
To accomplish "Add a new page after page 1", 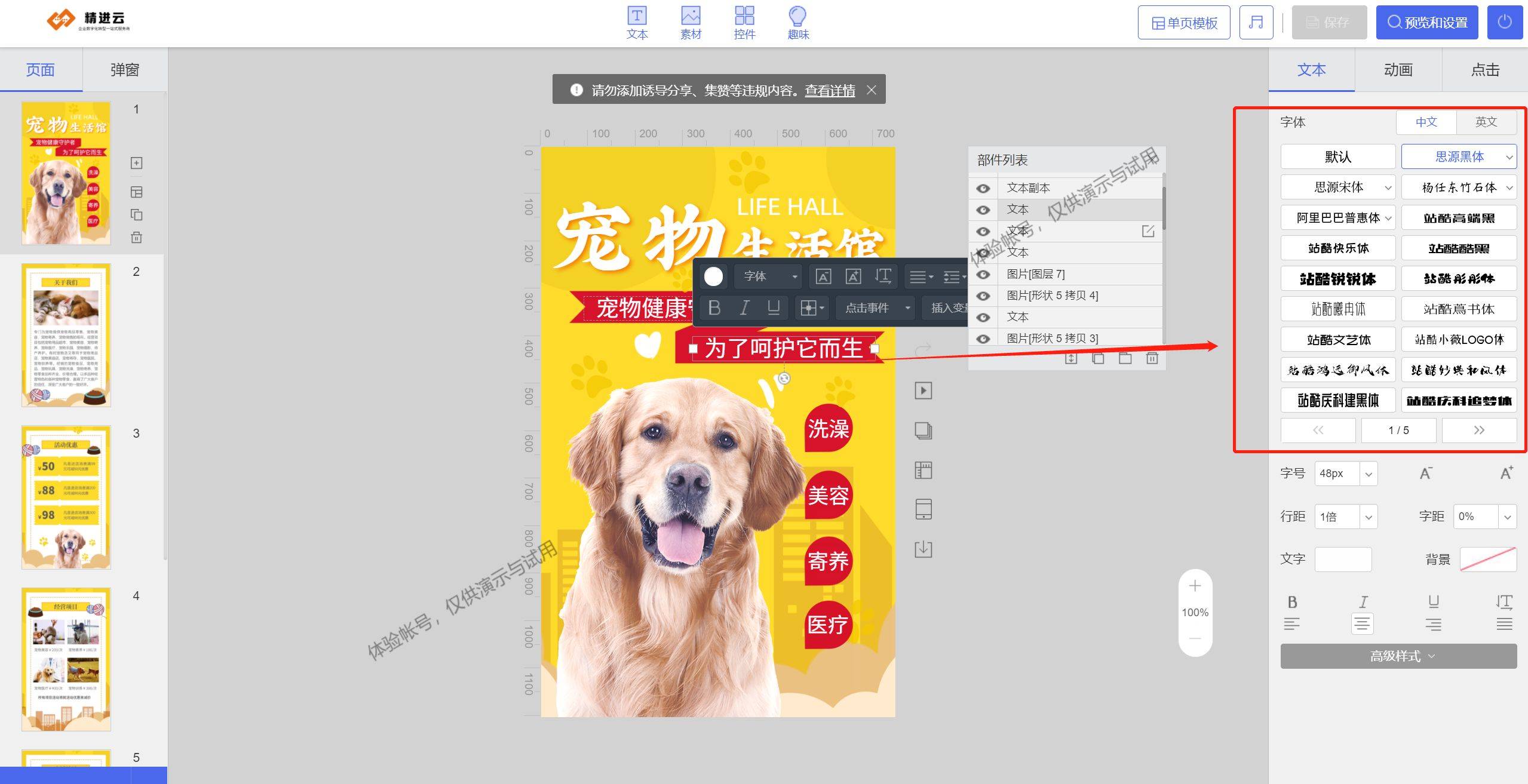I will 136,163.
